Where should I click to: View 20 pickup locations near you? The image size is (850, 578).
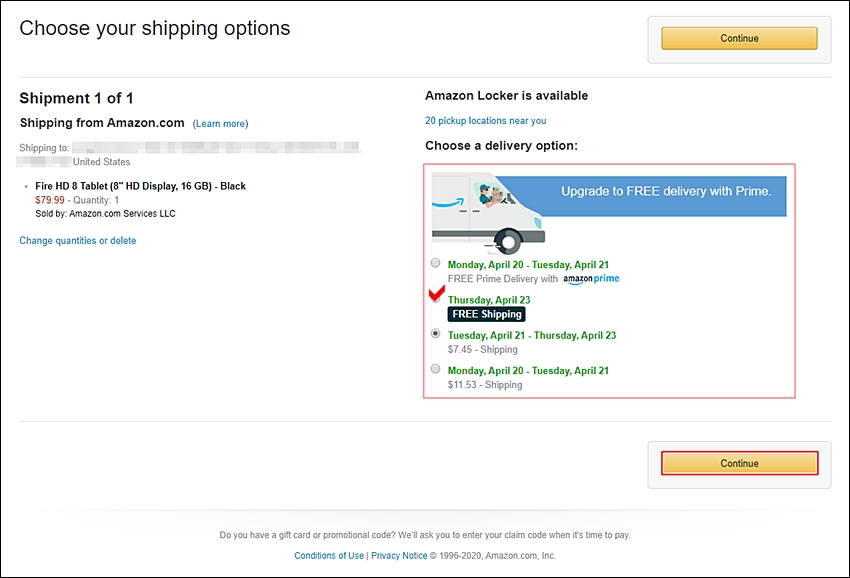(x=485, y=120)
